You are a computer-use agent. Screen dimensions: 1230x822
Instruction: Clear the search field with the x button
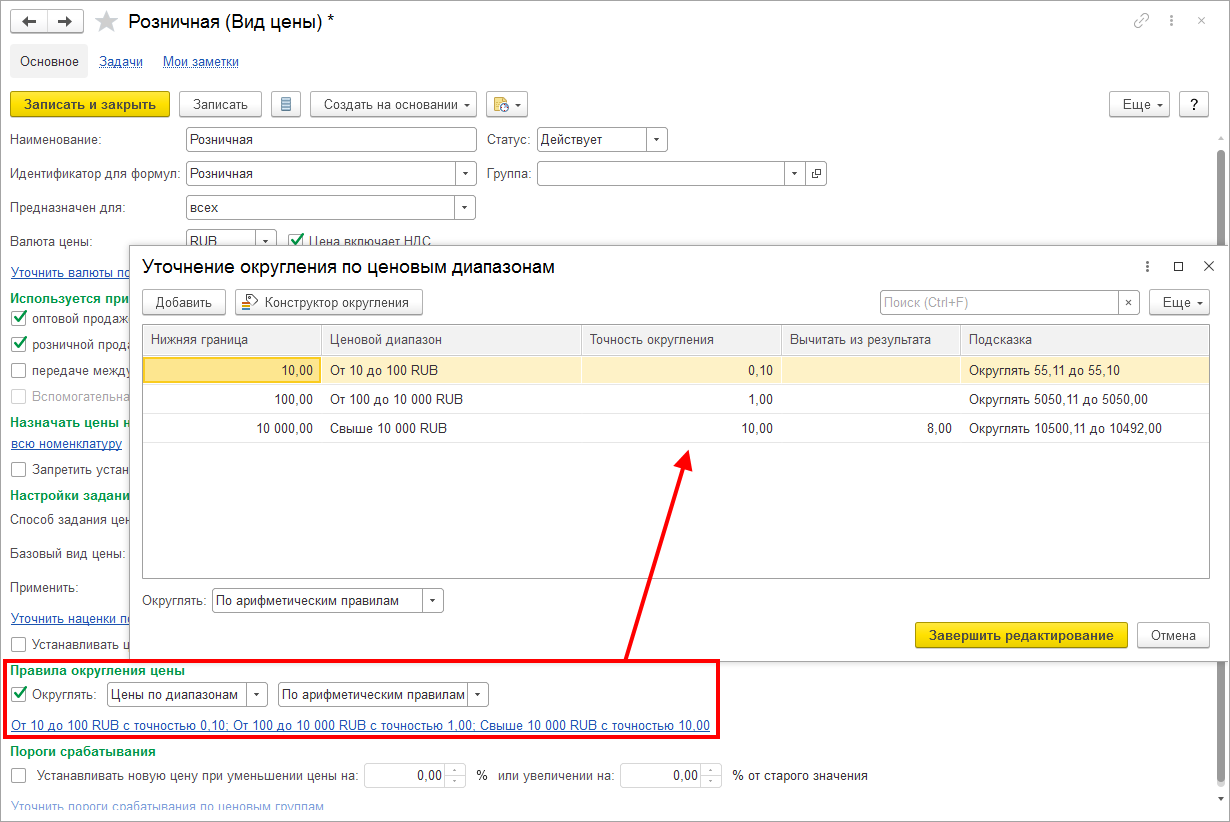(1129, 302)
